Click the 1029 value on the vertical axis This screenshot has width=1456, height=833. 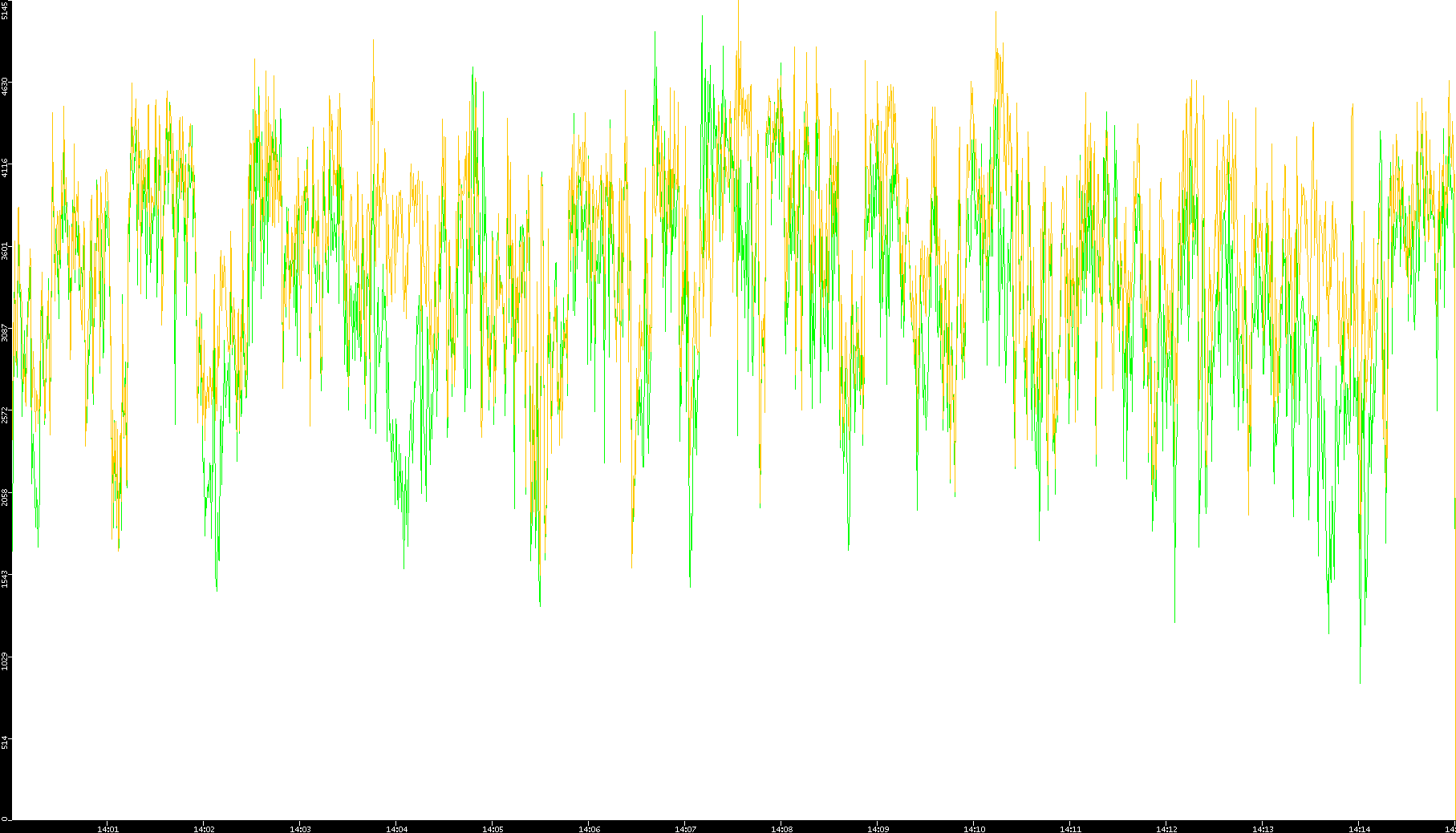5,661
